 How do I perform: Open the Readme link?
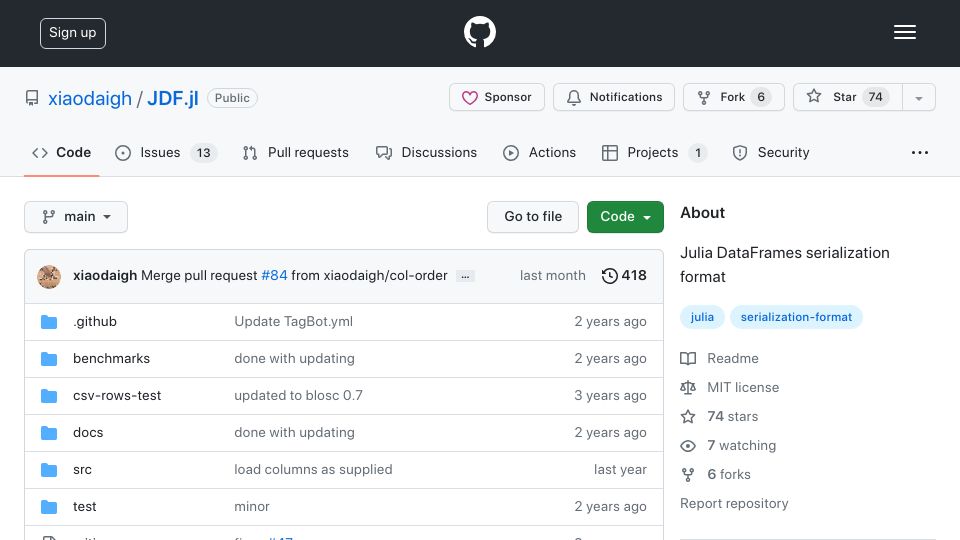(733, 358)
